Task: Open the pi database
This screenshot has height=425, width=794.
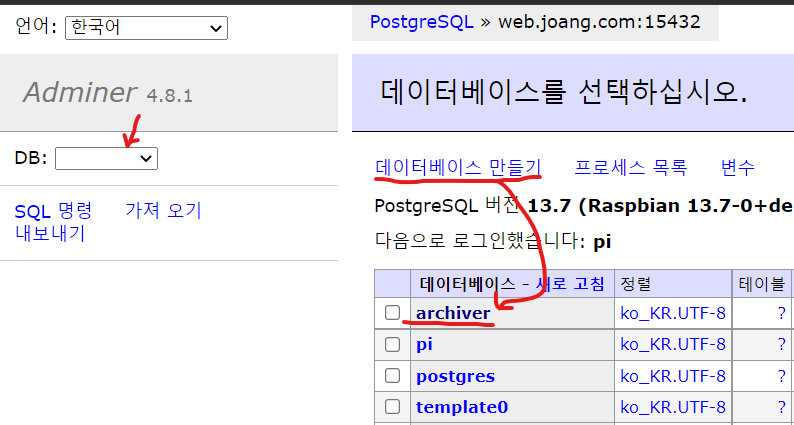Action: pos(424,345)
